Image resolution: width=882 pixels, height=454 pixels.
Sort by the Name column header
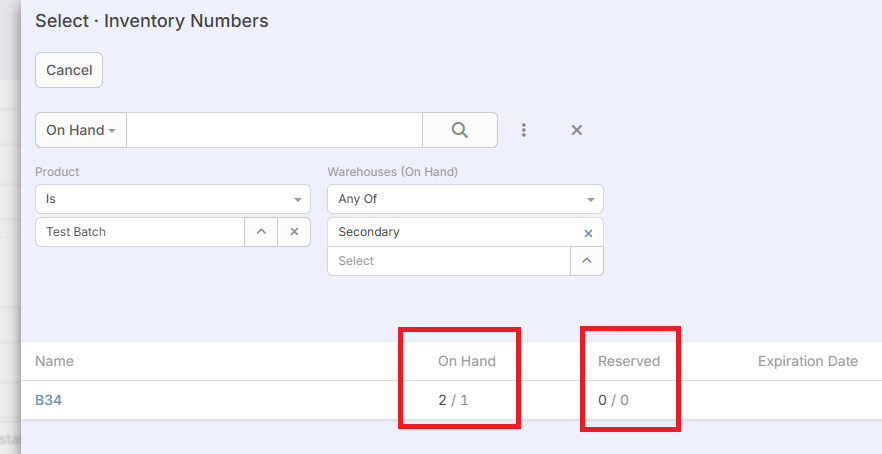54,361
